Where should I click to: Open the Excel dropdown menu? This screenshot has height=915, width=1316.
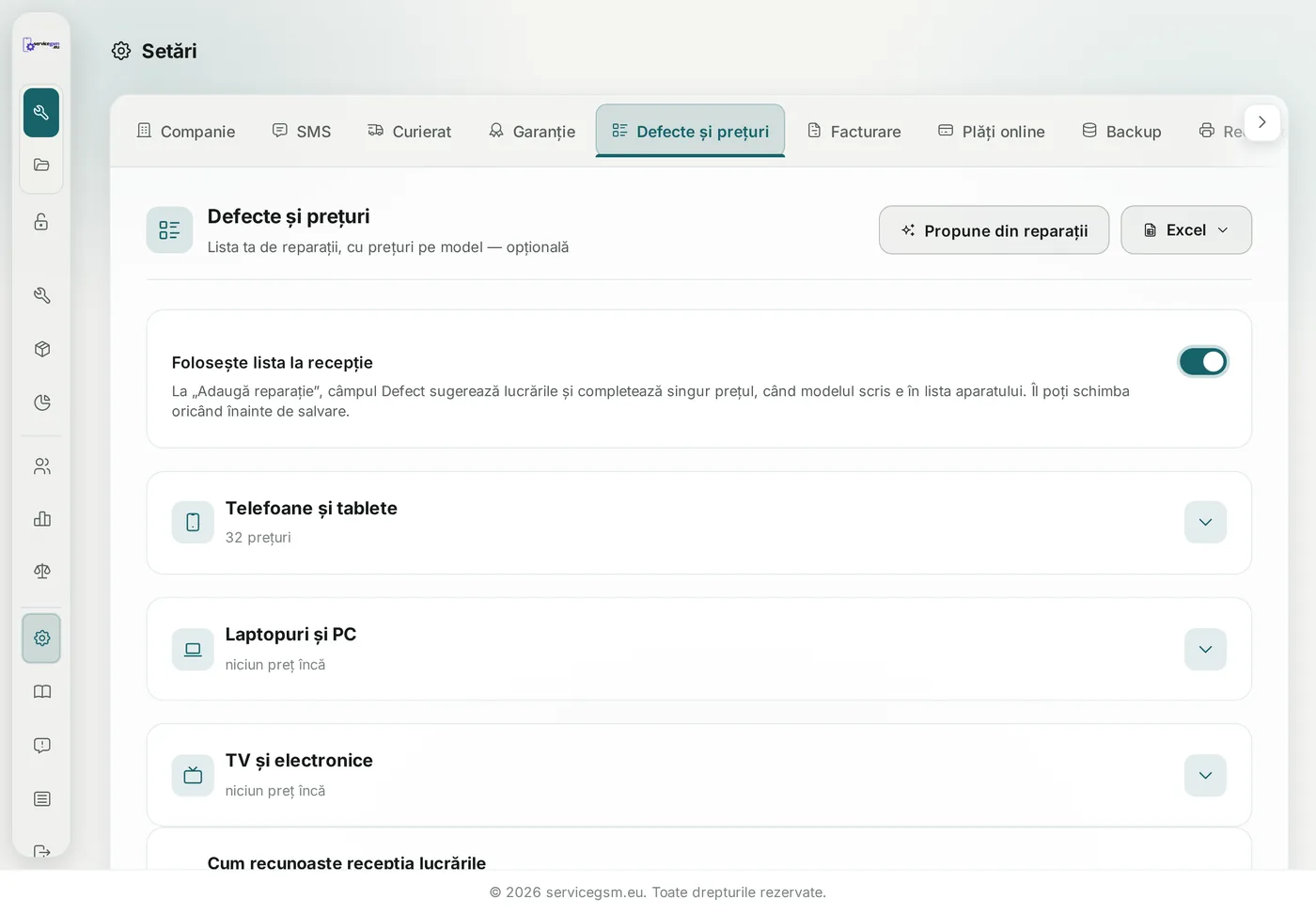tap(1186, 230)
